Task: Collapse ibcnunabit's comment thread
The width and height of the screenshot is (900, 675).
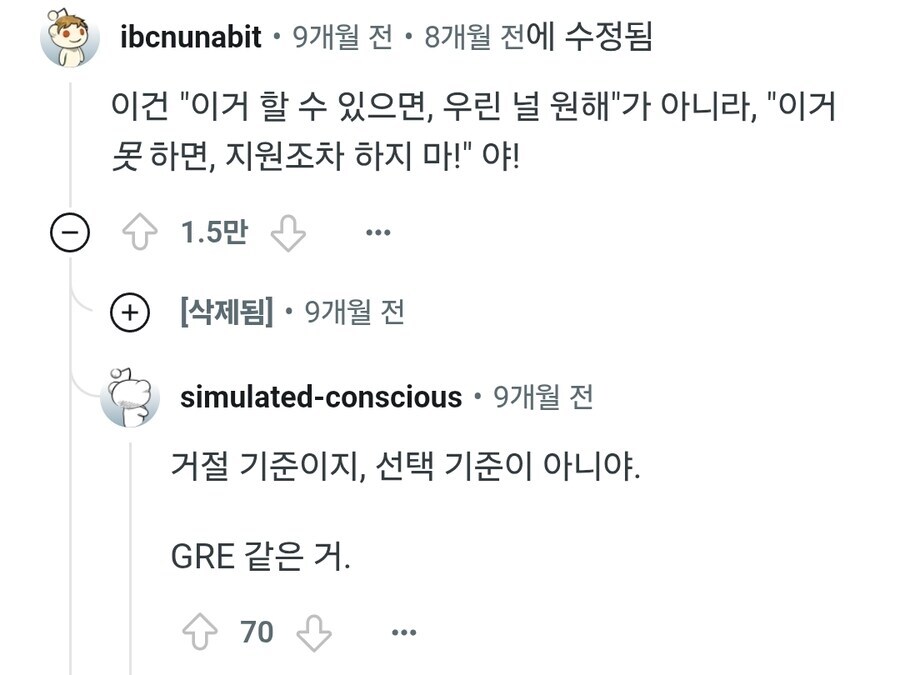Action: tap(69, 234)
